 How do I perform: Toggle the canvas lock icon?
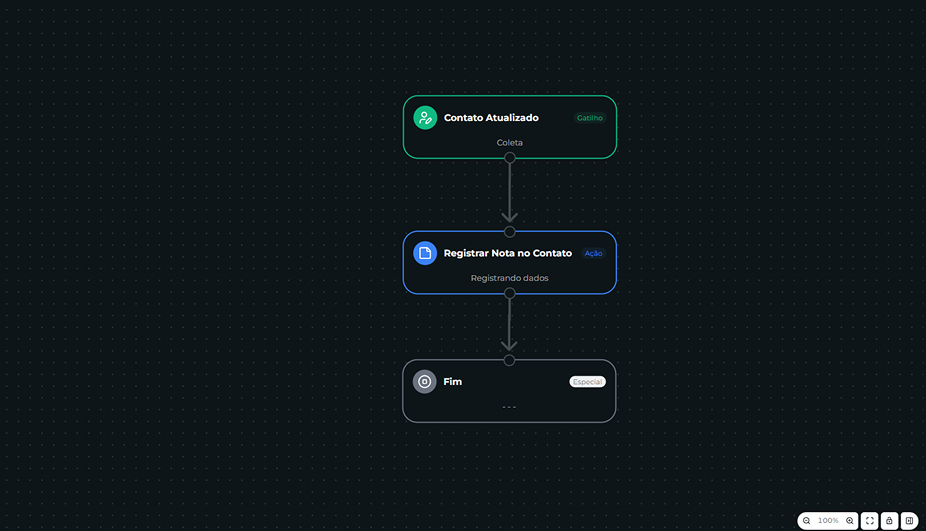(x=889, y=520)
